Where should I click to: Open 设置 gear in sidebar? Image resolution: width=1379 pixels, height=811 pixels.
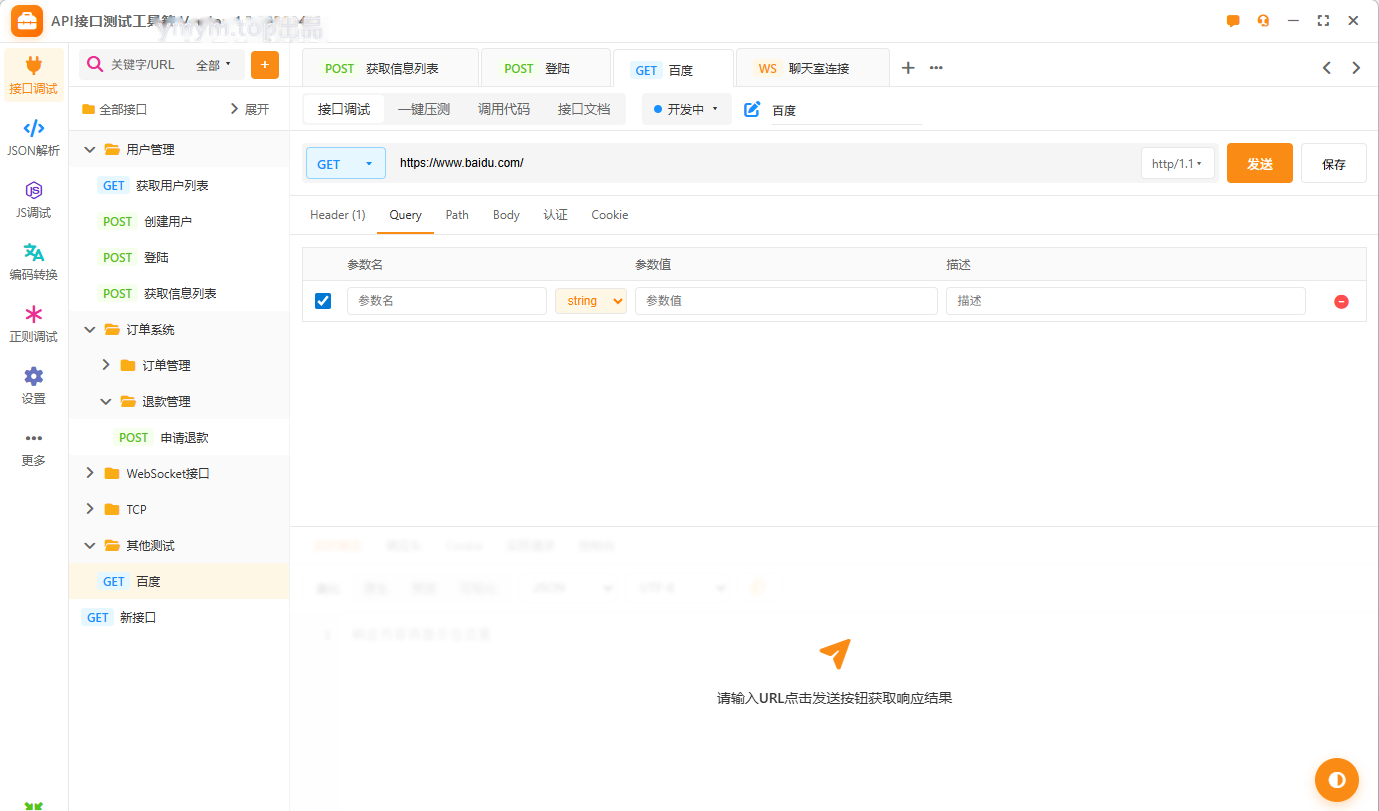point(34,386)
